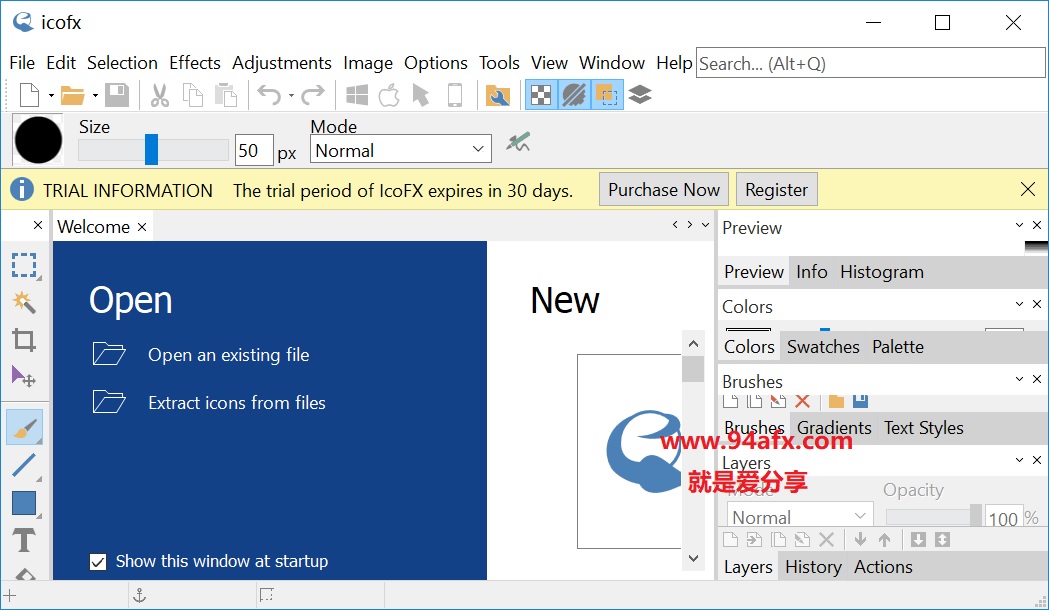Select the Rectangular Selection tool
The width and height of the screenshot is (1049, 610).
[24, 266]
